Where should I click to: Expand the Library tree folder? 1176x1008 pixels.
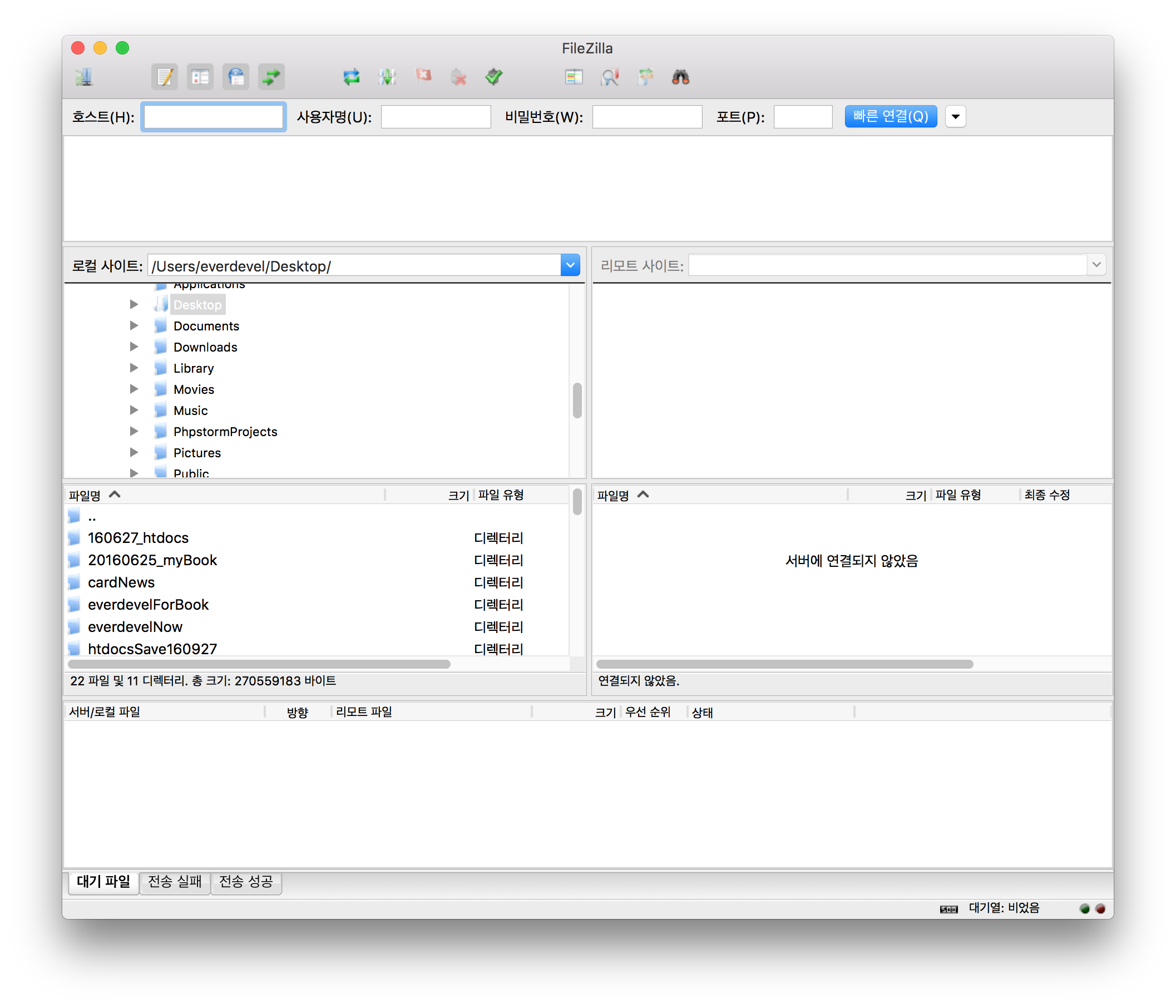(x=134, y=368)
